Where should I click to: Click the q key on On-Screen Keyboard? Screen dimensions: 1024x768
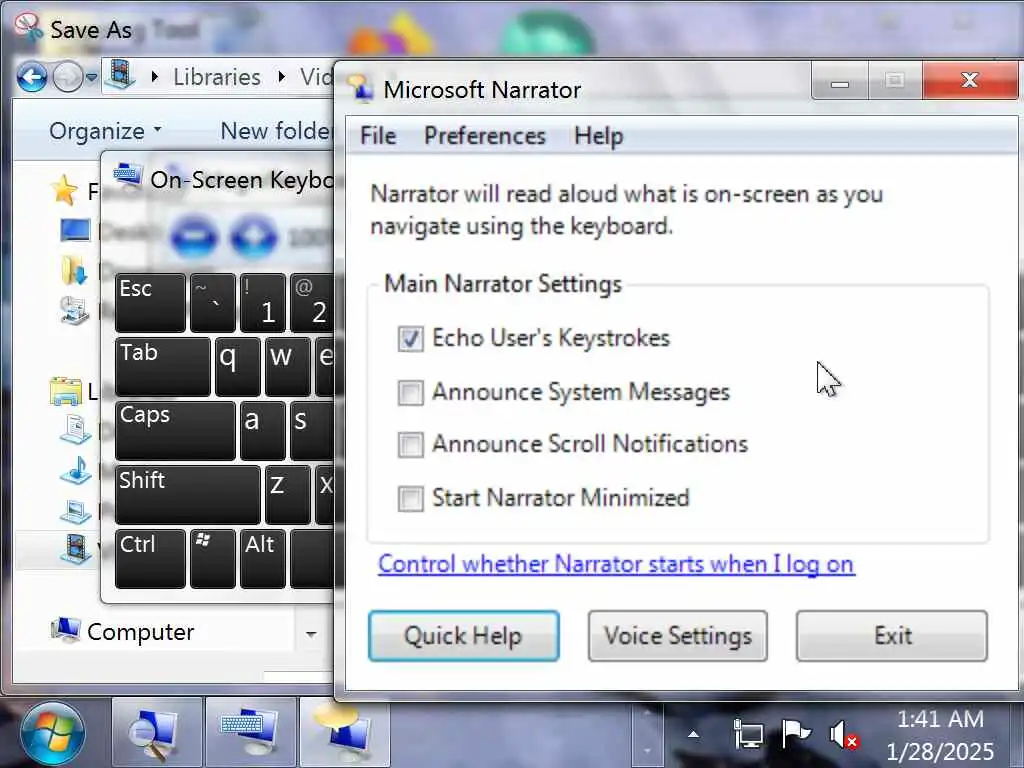[238, 366]
